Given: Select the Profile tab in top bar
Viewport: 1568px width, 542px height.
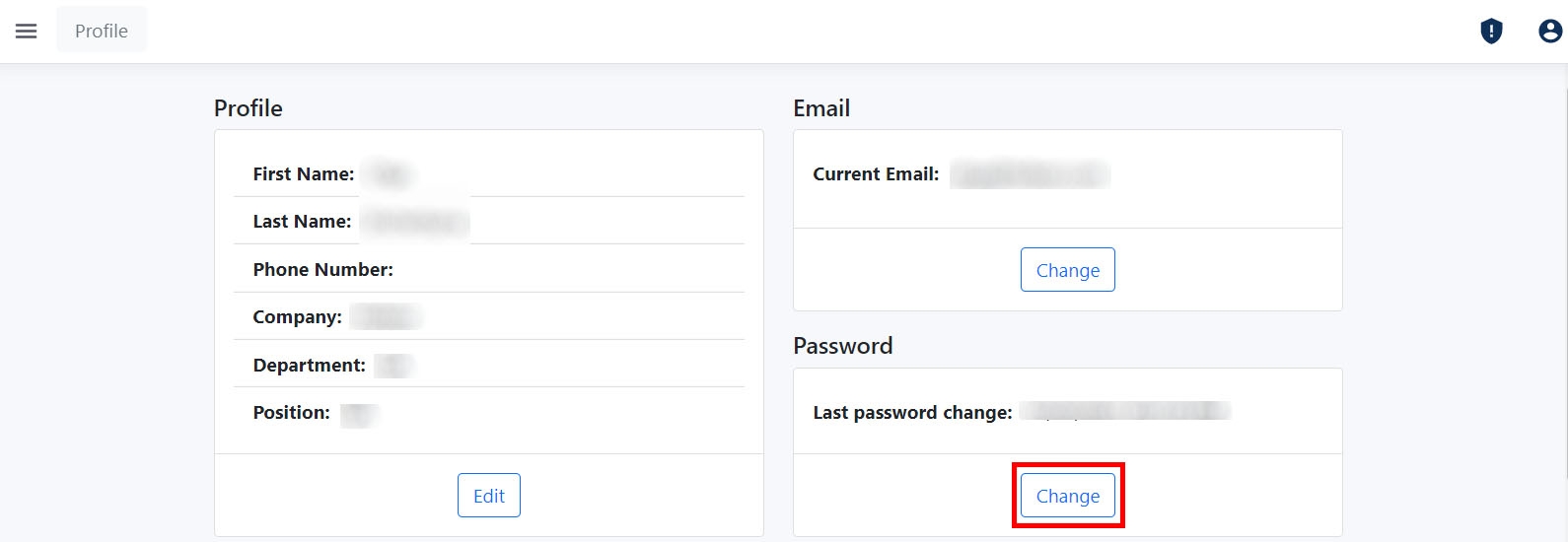Looking at the screenshot, I should click(102, 31).
